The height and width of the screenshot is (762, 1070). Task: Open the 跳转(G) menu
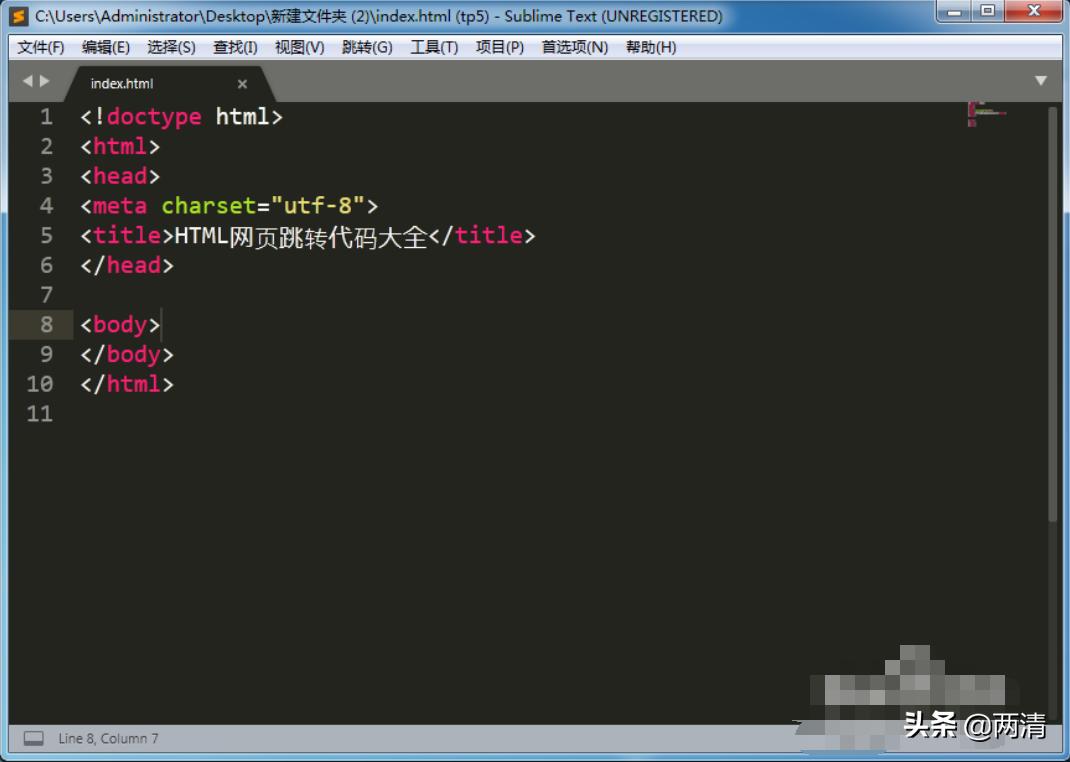367,47
